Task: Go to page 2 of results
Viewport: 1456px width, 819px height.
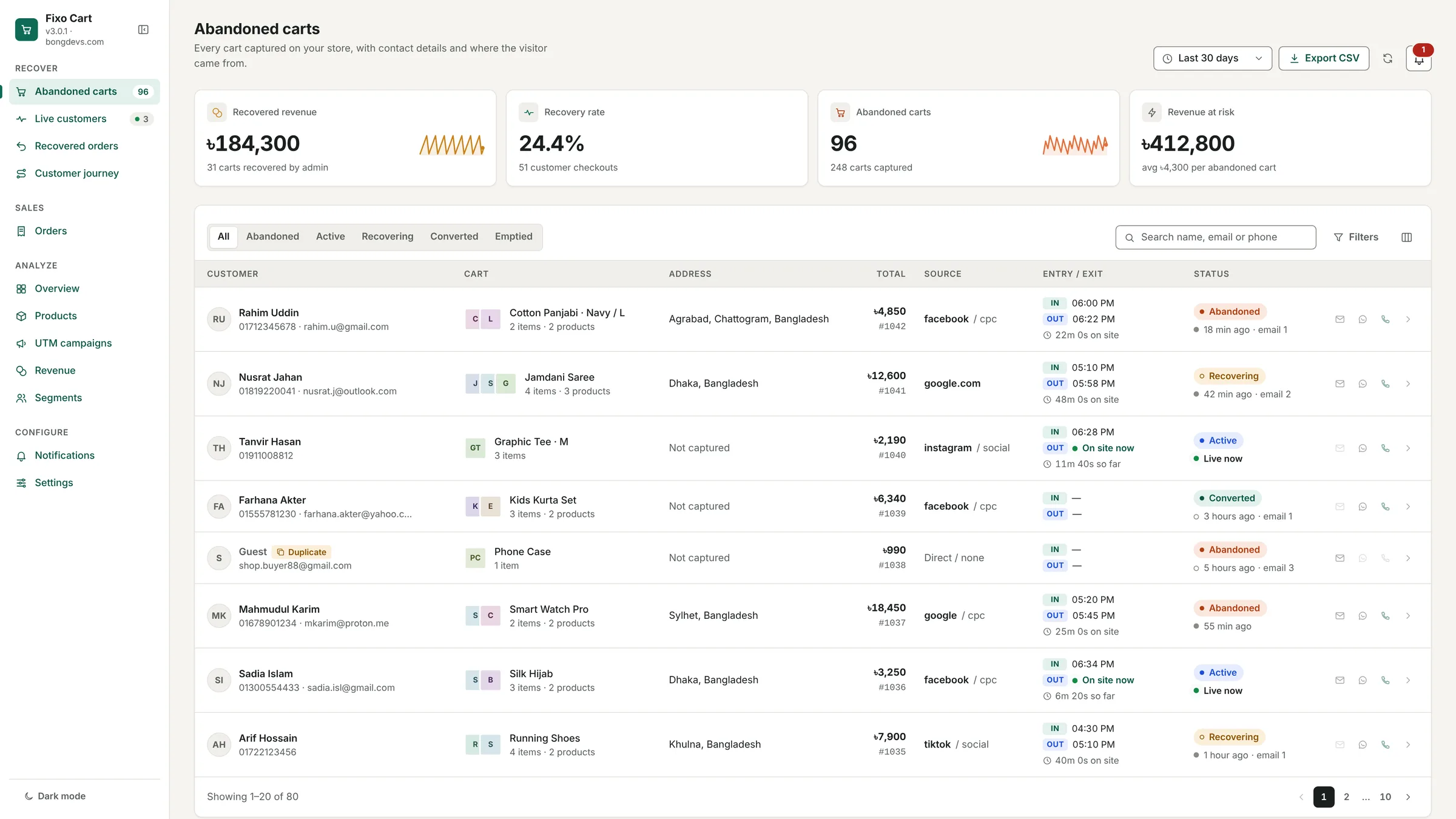Action: pos(1346,797)
